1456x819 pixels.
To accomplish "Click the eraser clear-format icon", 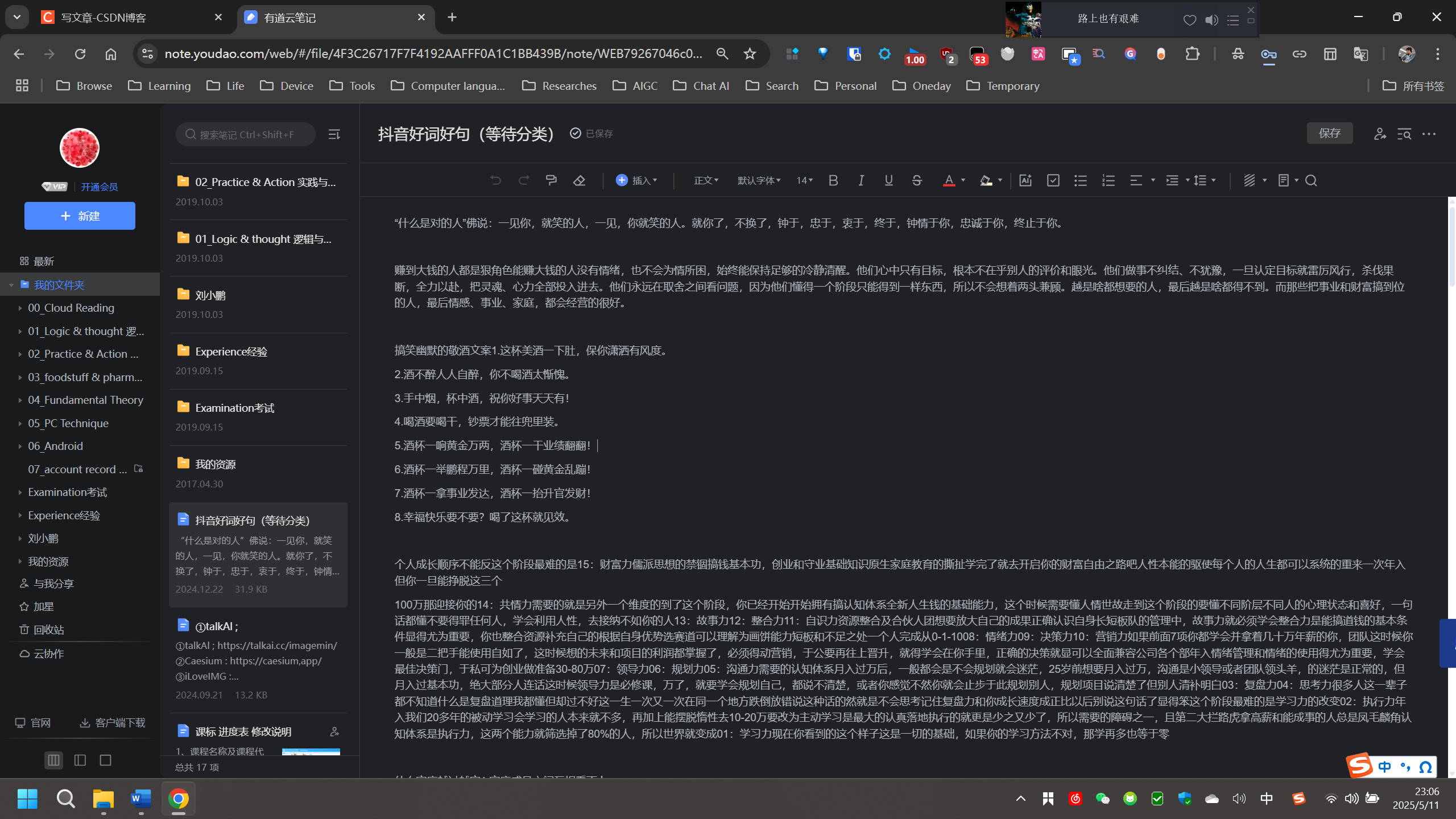I will pyautogui.click(x=579, y=180).
